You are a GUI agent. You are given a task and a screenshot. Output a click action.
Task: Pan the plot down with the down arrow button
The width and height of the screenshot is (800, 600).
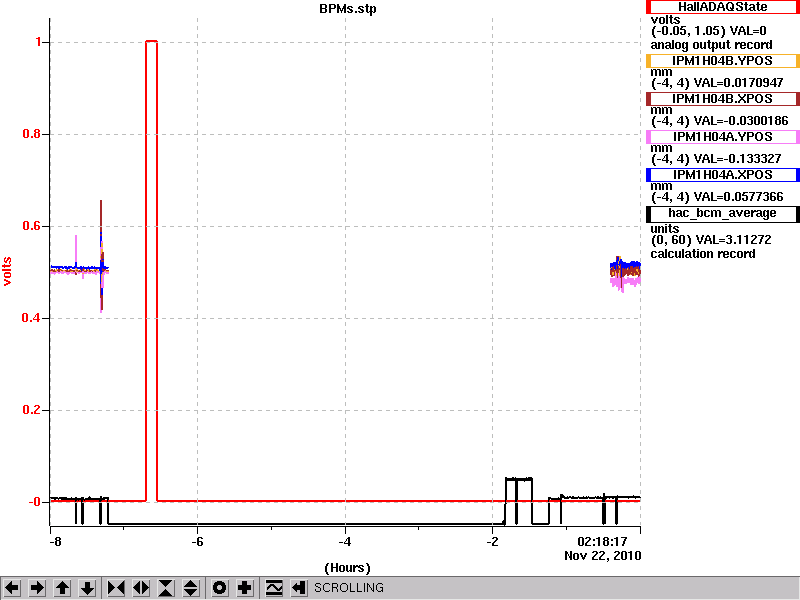tap(88, 588)
